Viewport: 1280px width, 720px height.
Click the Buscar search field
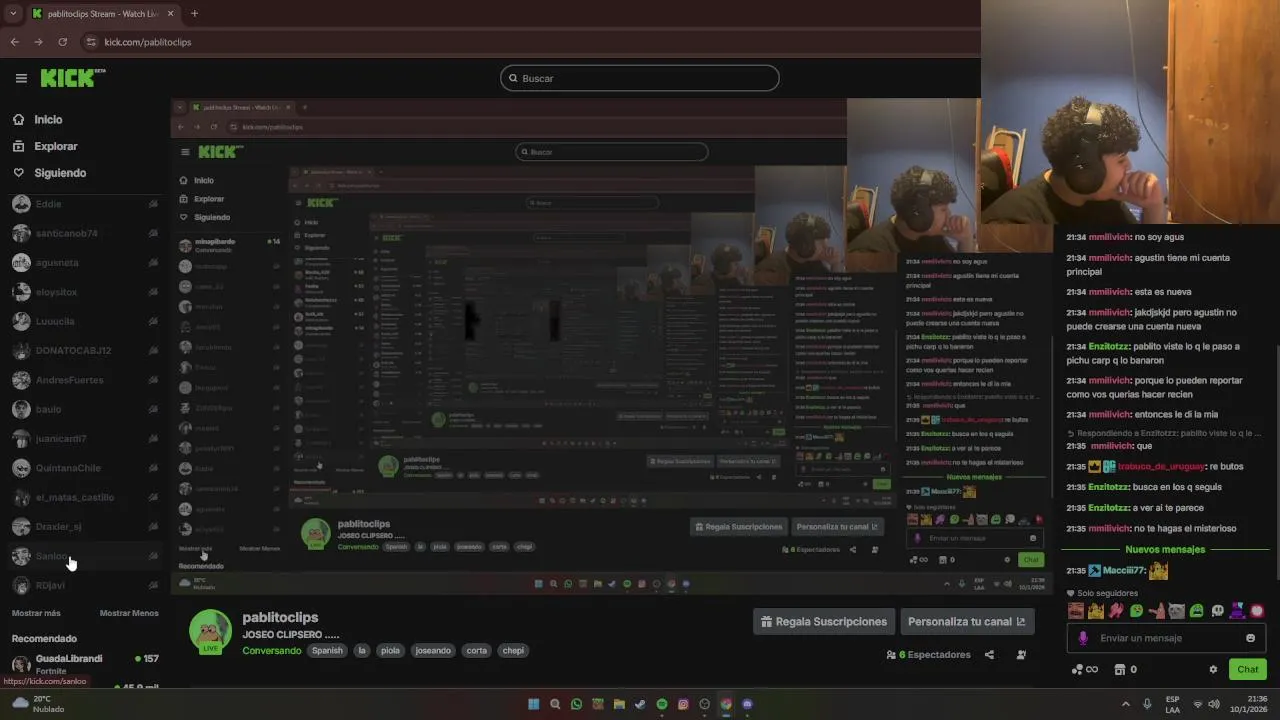click(640, 78)
